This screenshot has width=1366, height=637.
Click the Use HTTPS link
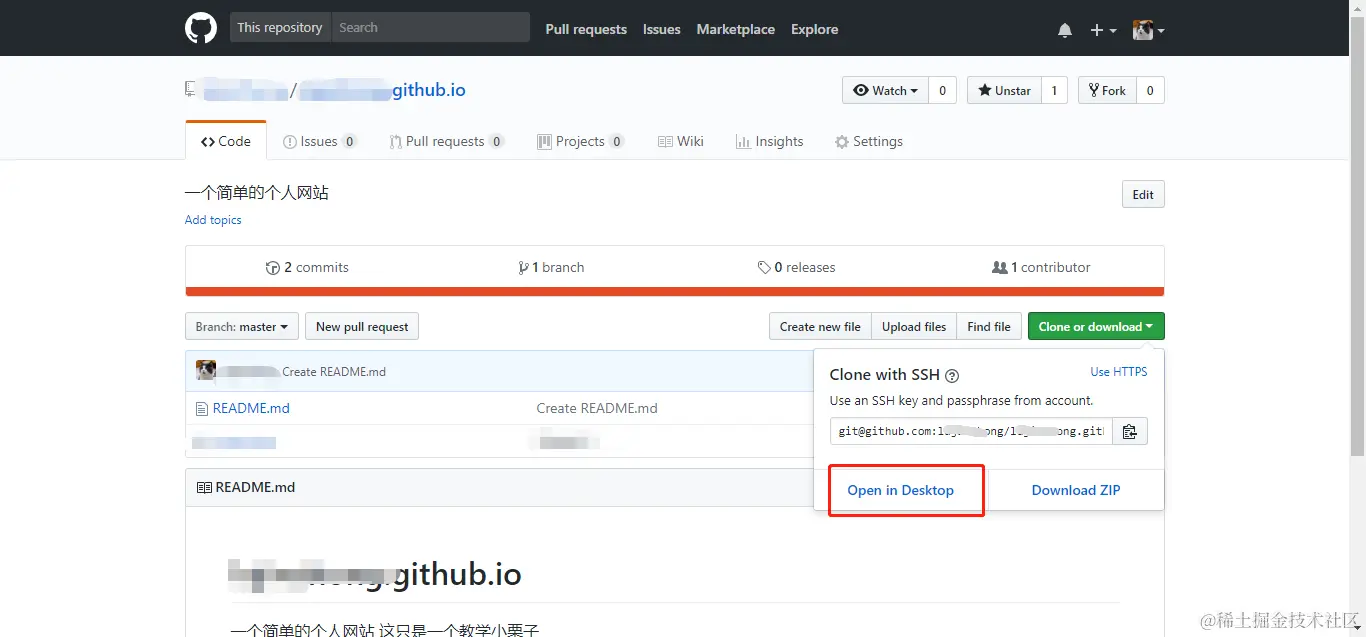1119,372
